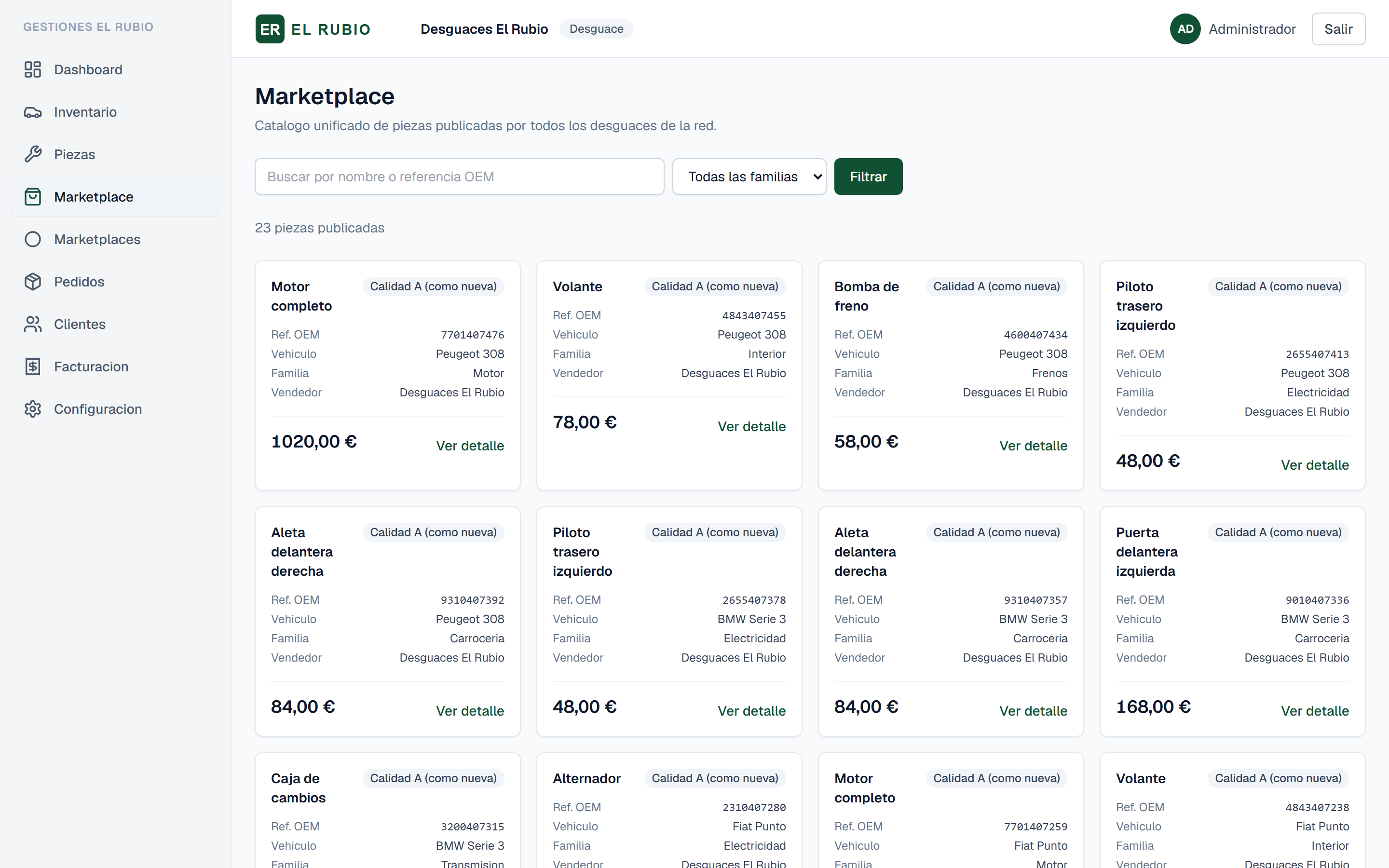Click the Inventario car icon
Screen dimensions: 1389x868
coord(33,112)
